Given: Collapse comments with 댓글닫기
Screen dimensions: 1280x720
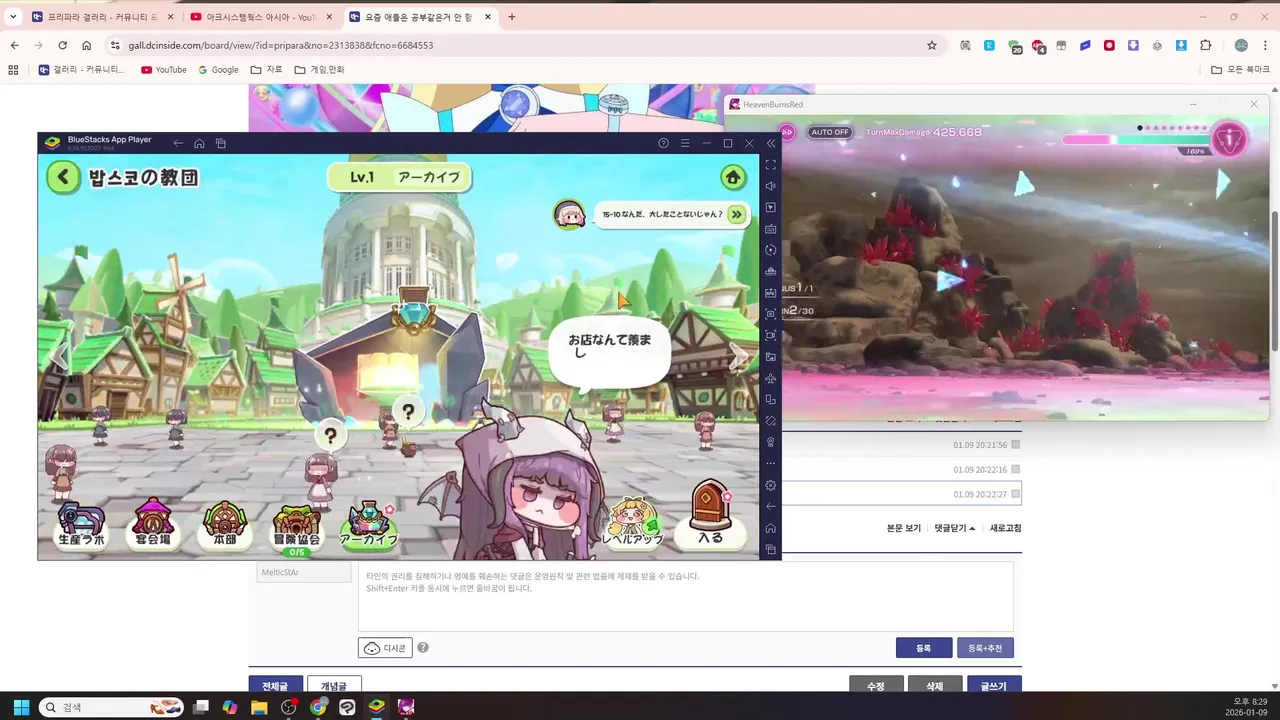Looking at the screenshot, I should coord(955,528).
